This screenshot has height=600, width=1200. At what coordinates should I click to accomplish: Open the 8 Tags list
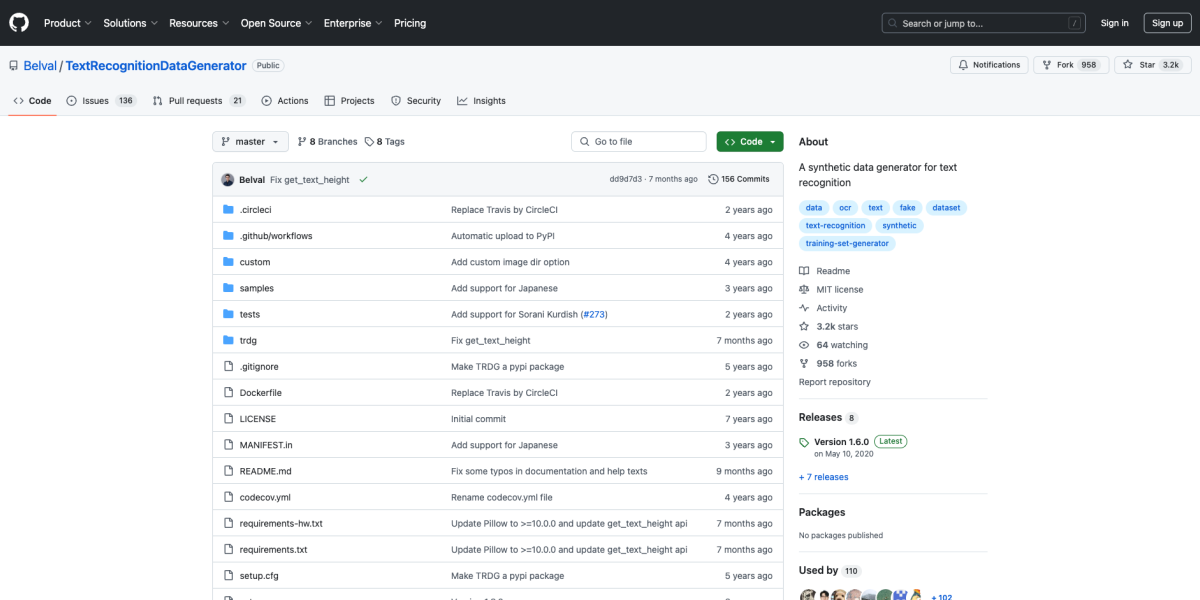click(385, 142)
